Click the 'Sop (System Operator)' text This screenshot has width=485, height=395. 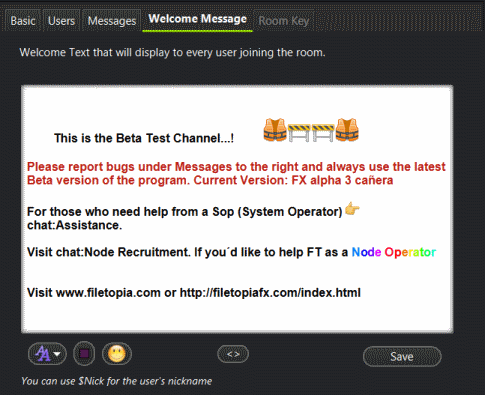click(277, 212)
